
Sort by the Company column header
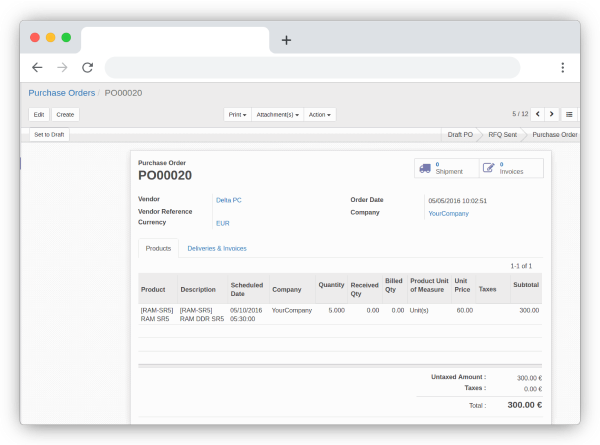292,289
